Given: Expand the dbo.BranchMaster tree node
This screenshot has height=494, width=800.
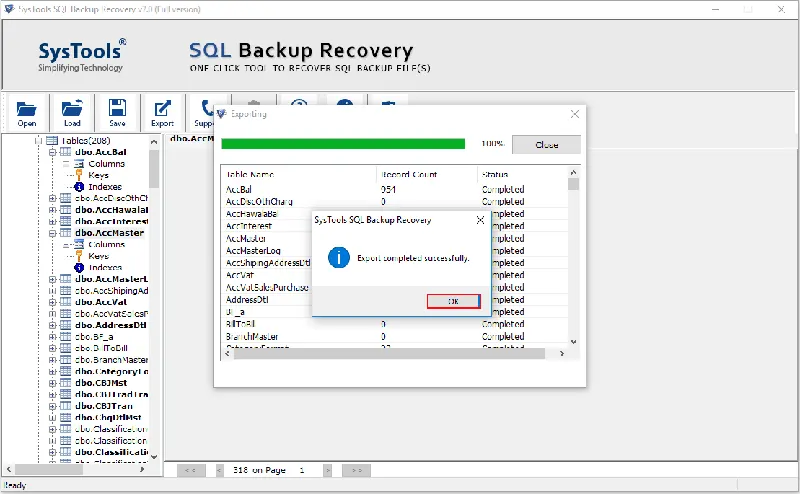Looking at the screenshot, I should (x=52, y=360).
